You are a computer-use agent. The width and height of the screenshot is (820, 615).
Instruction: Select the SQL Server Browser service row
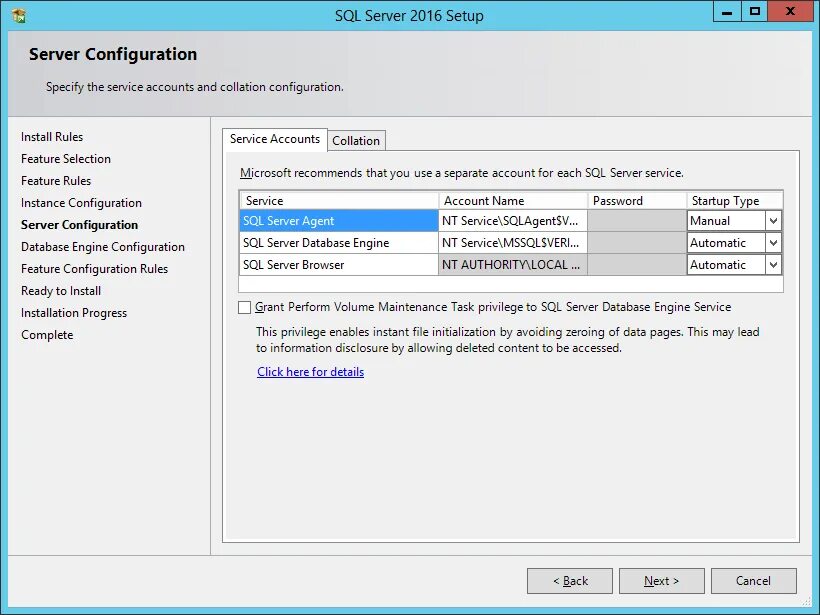tap(339, 265)
